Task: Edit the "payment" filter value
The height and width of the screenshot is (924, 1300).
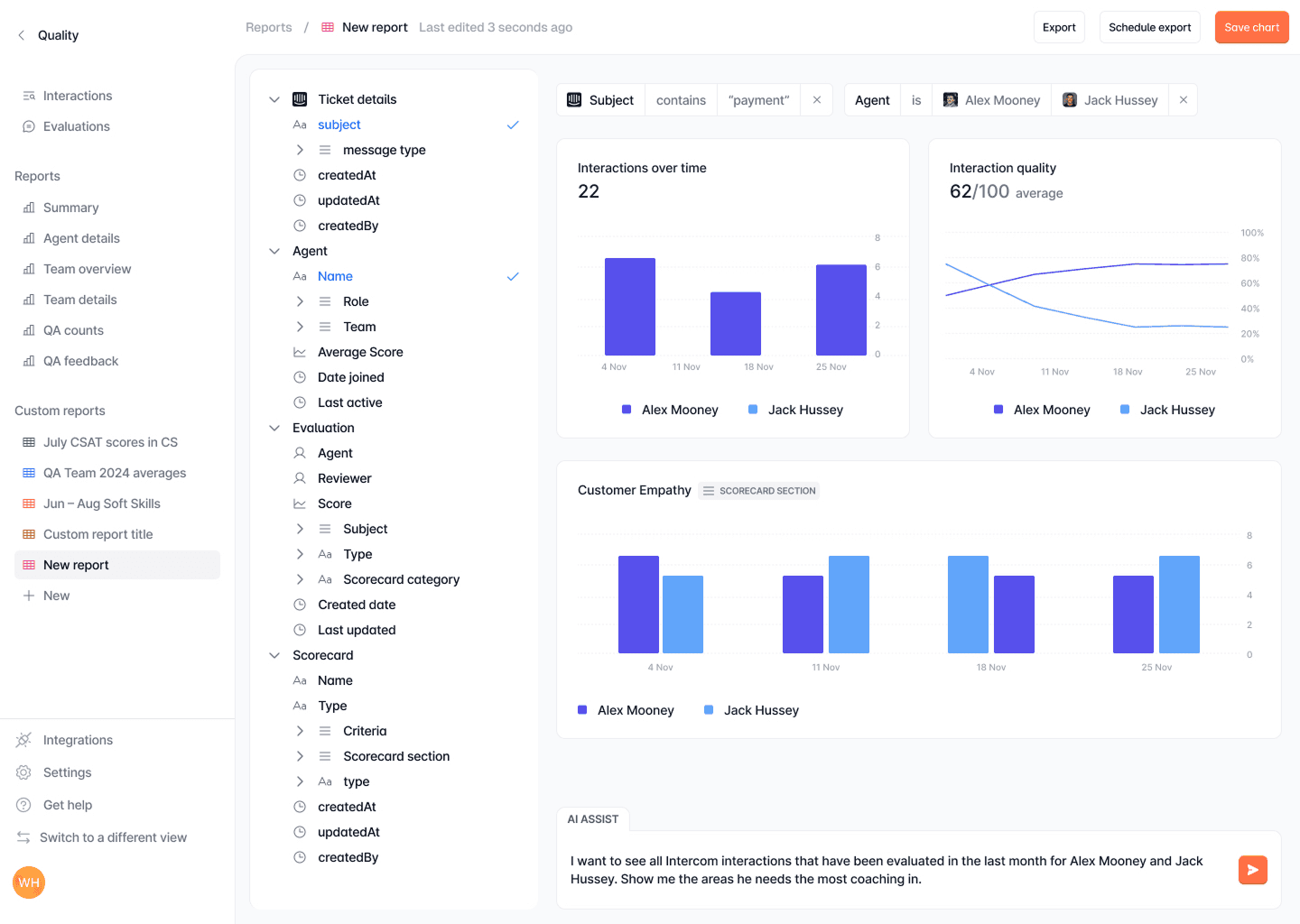Action: 758,100
